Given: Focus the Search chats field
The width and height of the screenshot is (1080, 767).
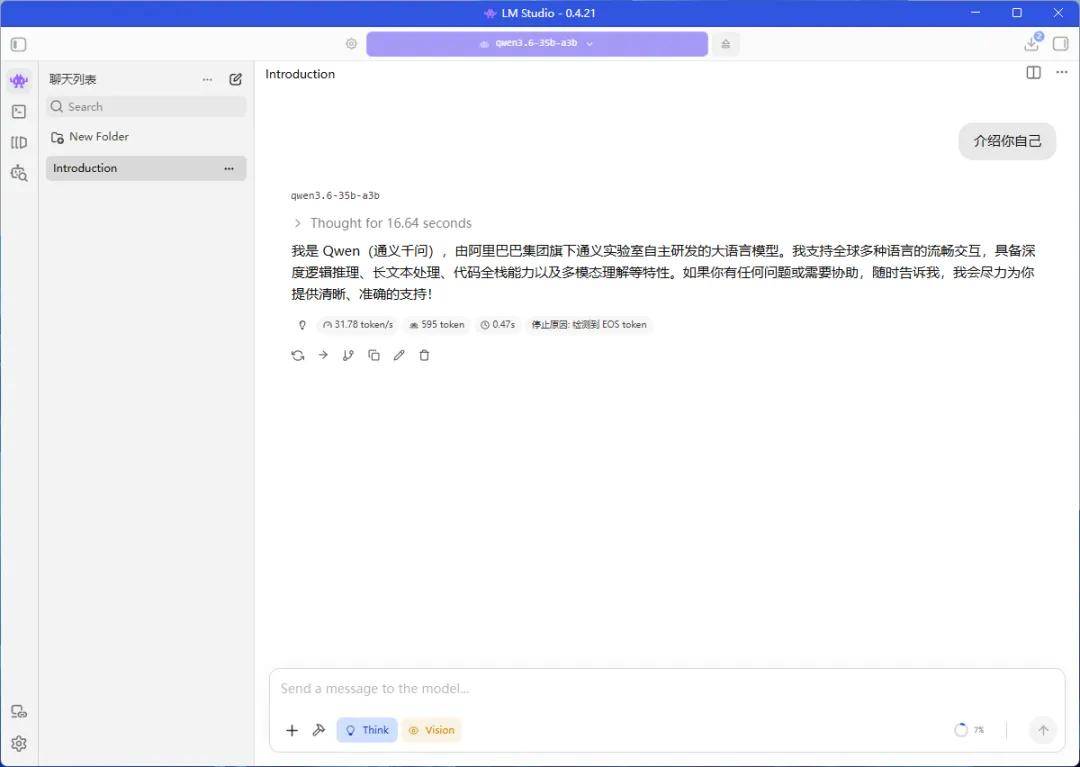Looking at the screenshot, I should 146,107.
